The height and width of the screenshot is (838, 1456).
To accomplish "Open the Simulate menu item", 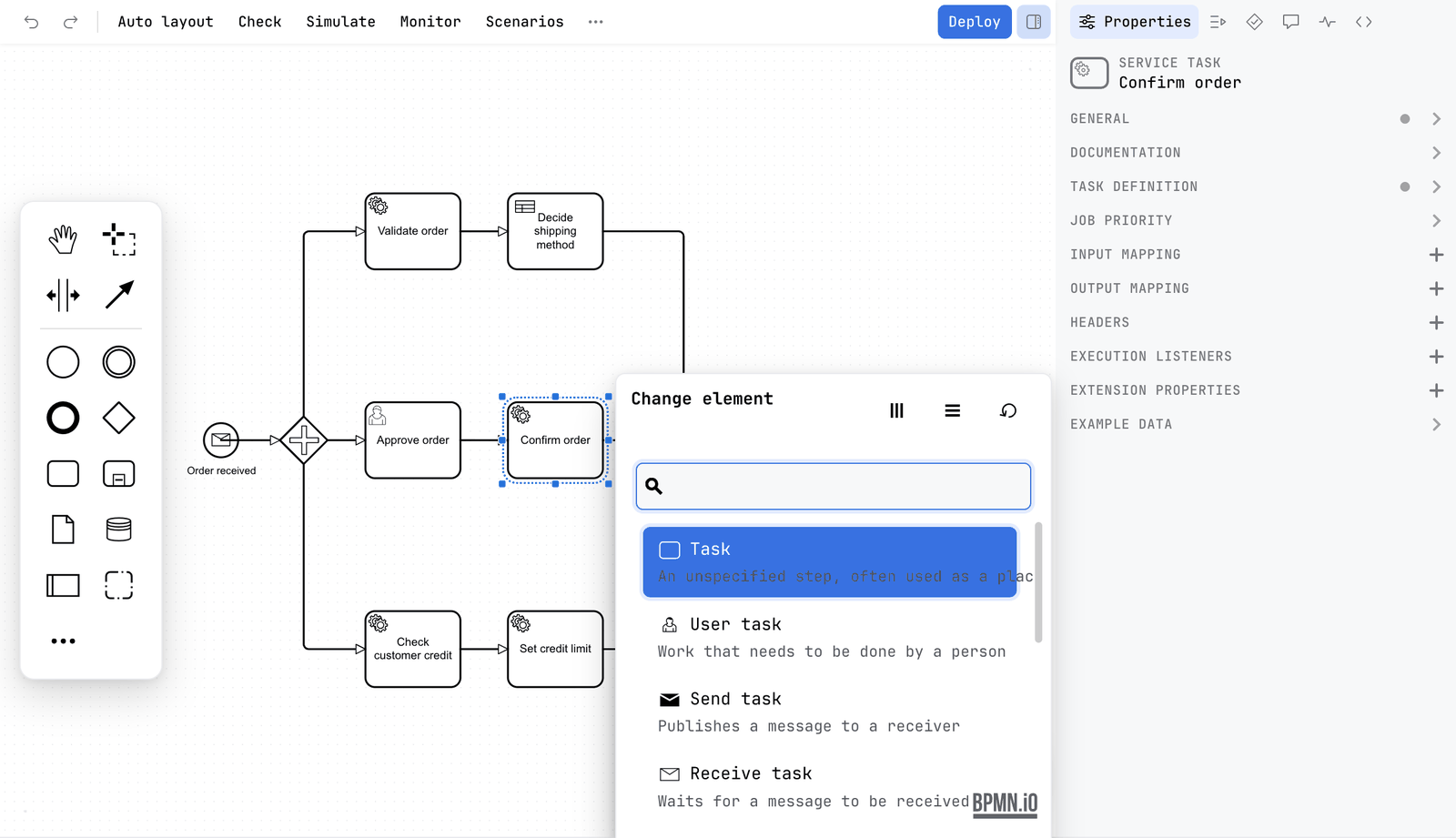I will pos(340,22).
